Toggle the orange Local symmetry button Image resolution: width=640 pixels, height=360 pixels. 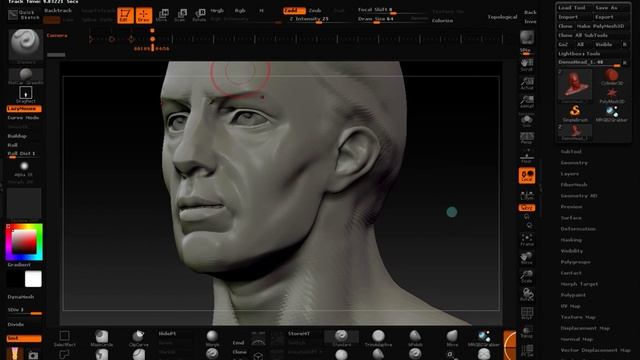527,176
